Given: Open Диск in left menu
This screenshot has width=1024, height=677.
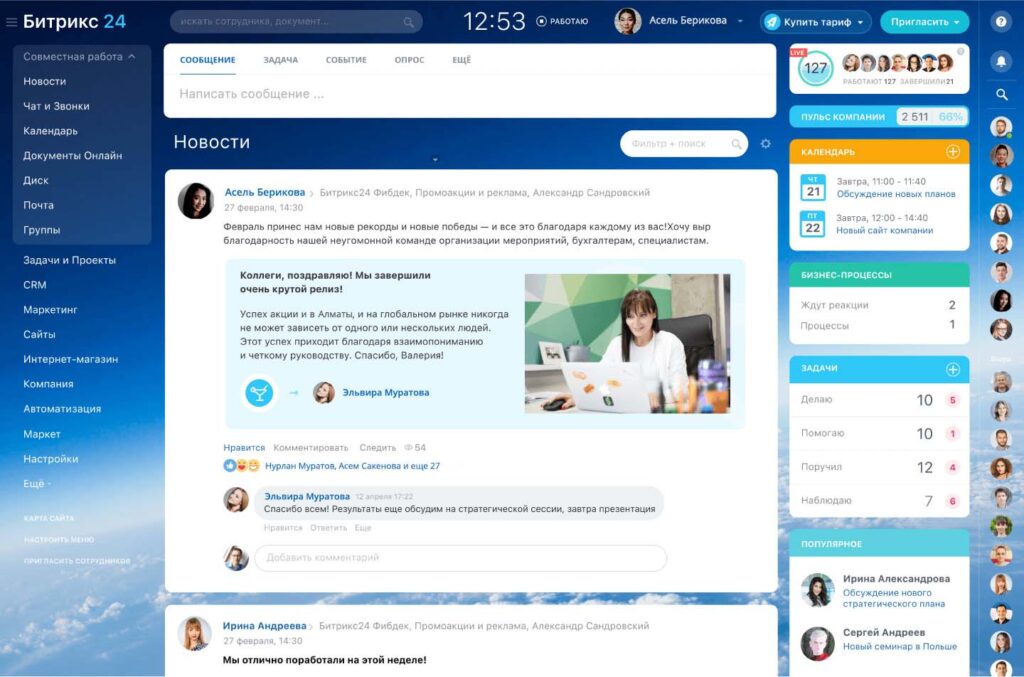Looking at the screenshot, I should coord(35,181).
